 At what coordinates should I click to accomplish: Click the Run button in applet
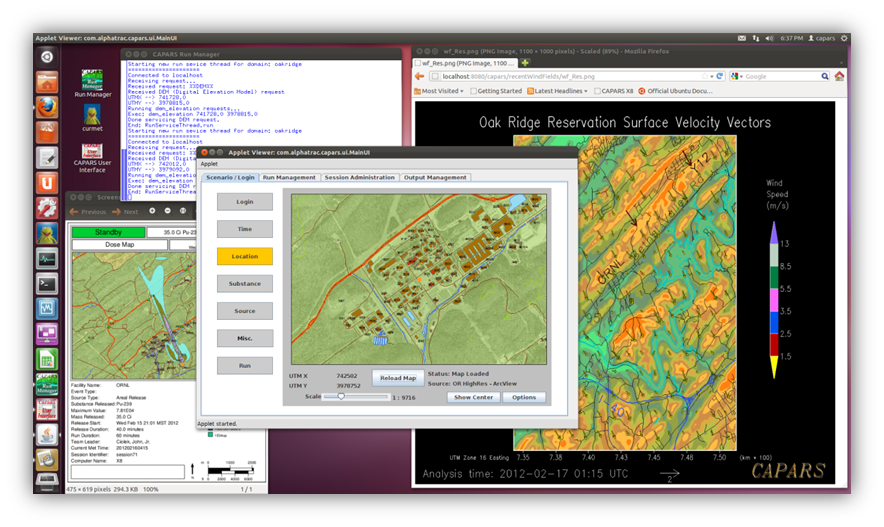pyautogui.click(x=245, y=366)
